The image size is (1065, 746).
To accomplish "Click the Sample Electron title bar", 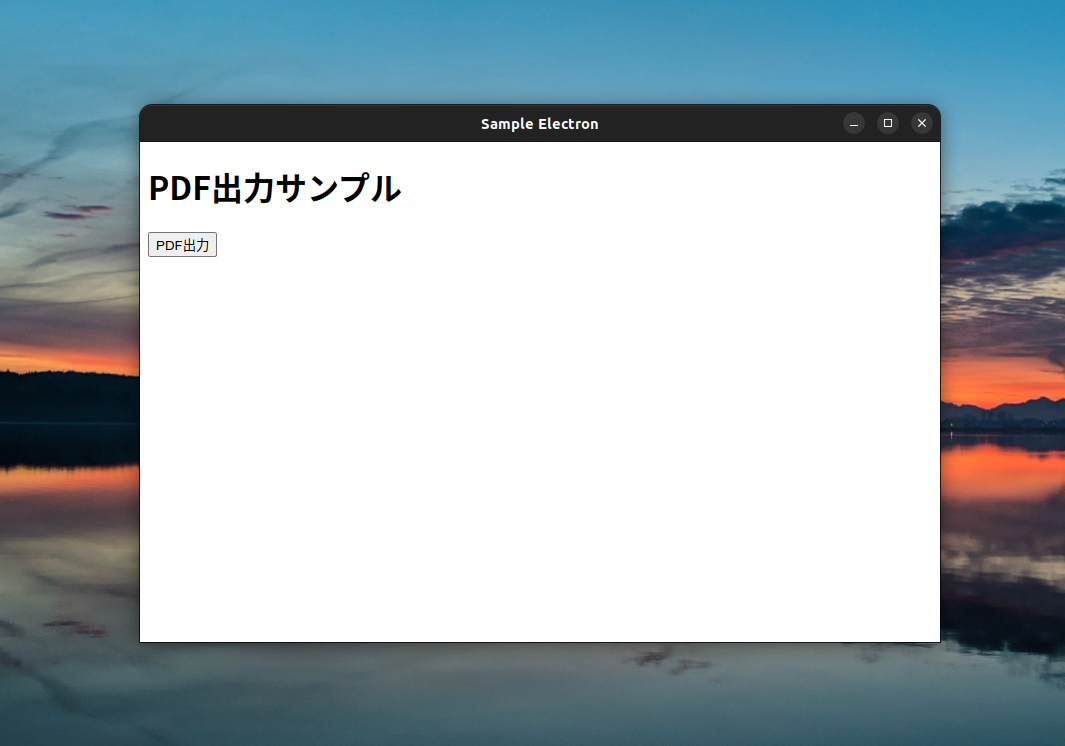I will point(540,123).
